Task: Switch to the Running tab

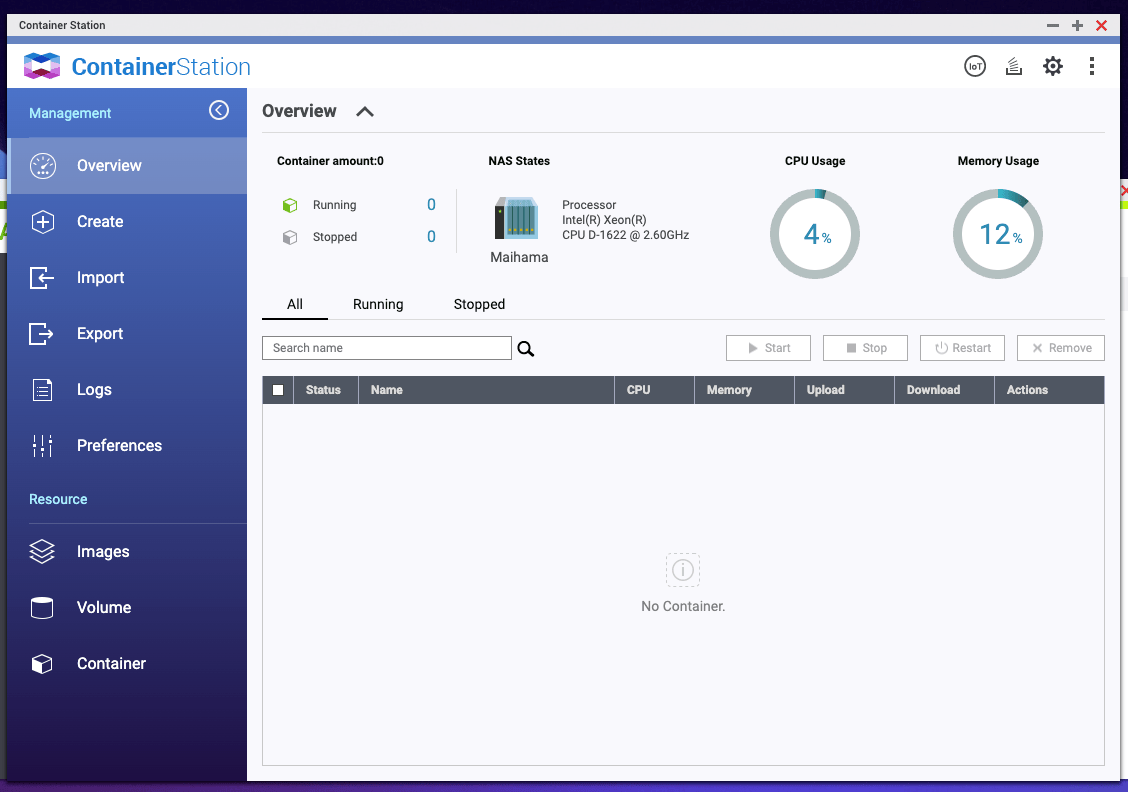Action: click(378, 304)
